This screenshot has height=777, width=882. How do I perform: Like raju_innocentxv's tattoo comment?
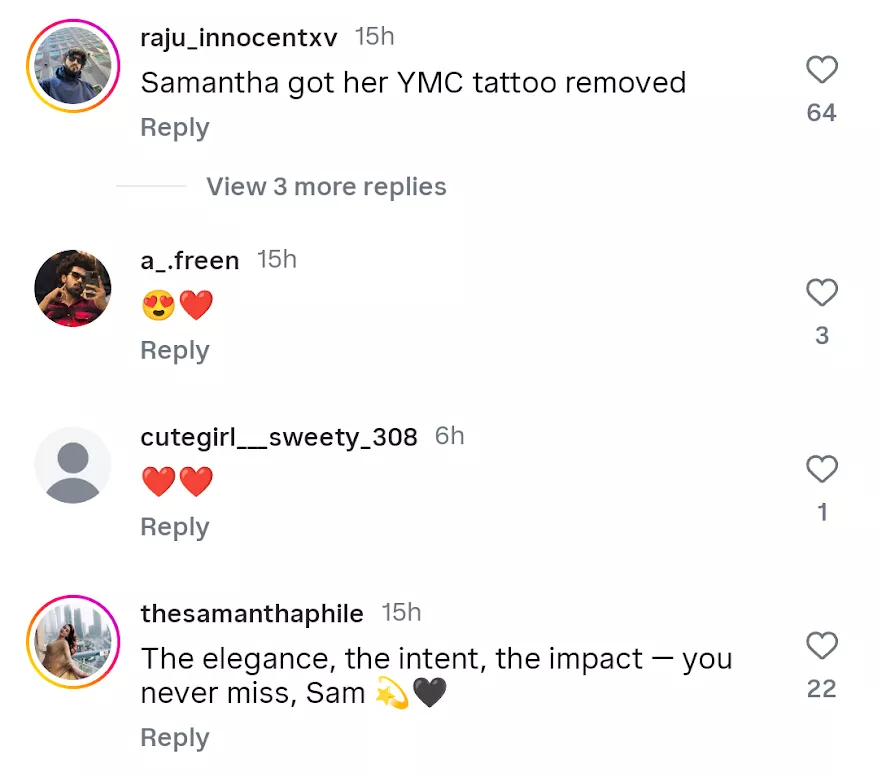pyautogui.click(x=821, y=70)
